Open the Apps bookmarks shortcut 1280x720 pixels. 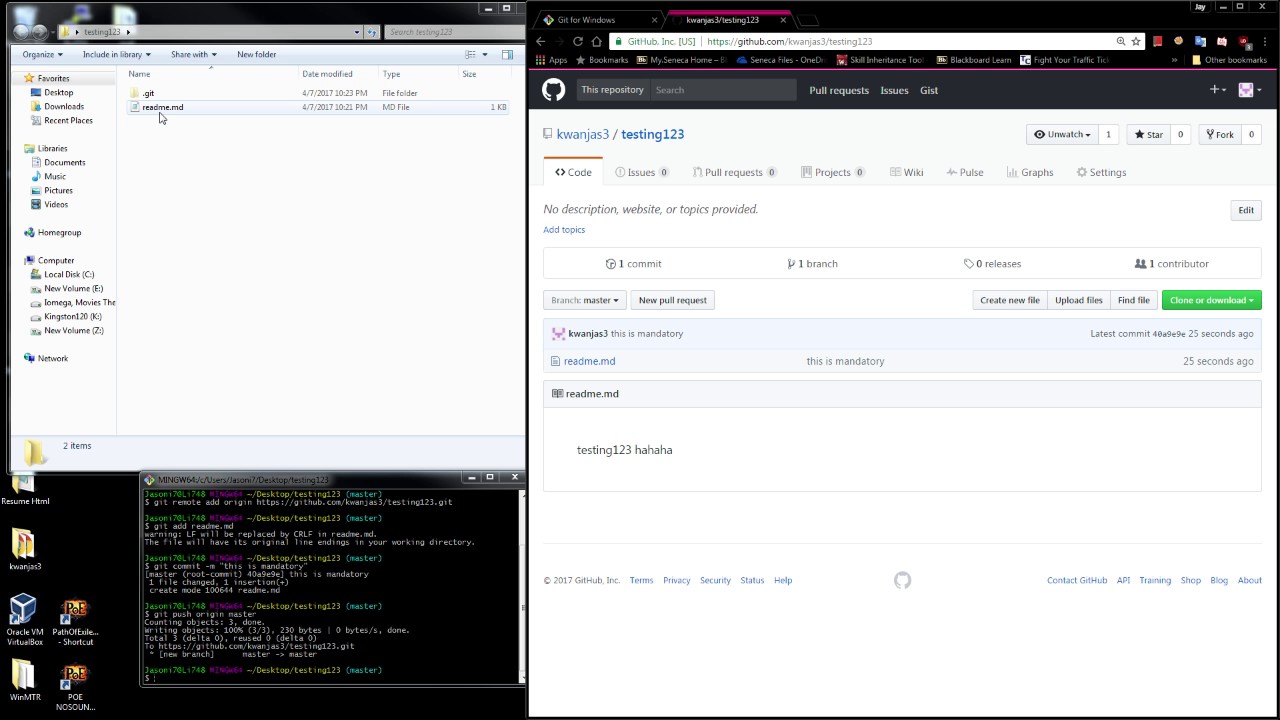tap(551, 60)
